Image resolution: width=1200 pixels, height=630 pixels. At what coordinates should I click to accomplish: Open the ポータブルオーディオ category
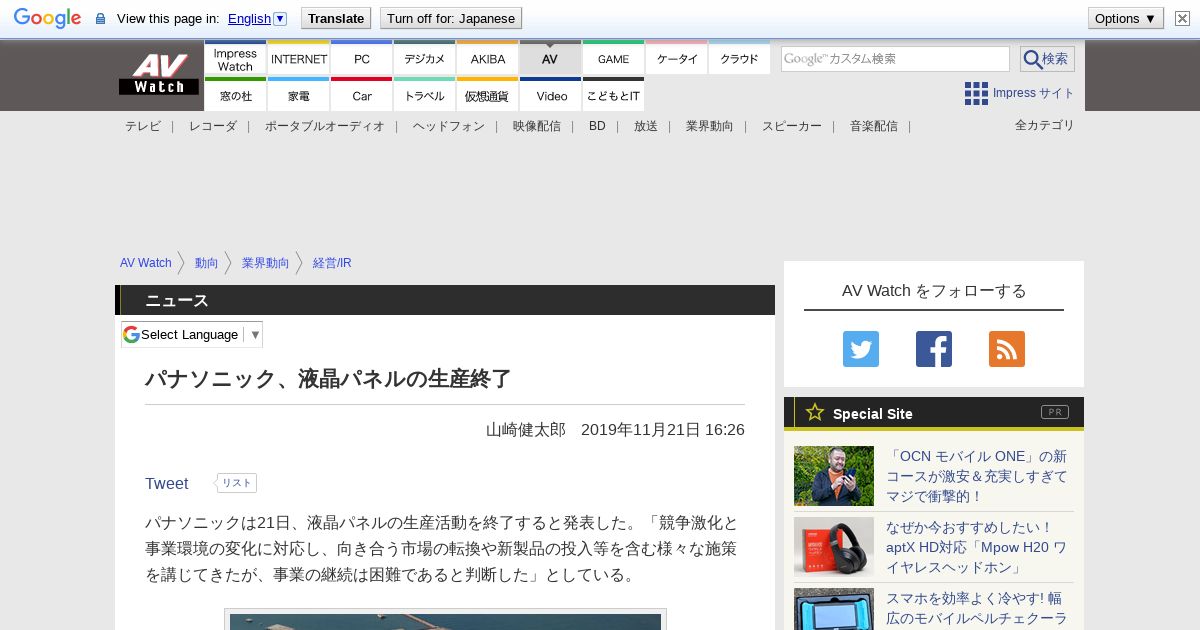(x=325, y=126)
